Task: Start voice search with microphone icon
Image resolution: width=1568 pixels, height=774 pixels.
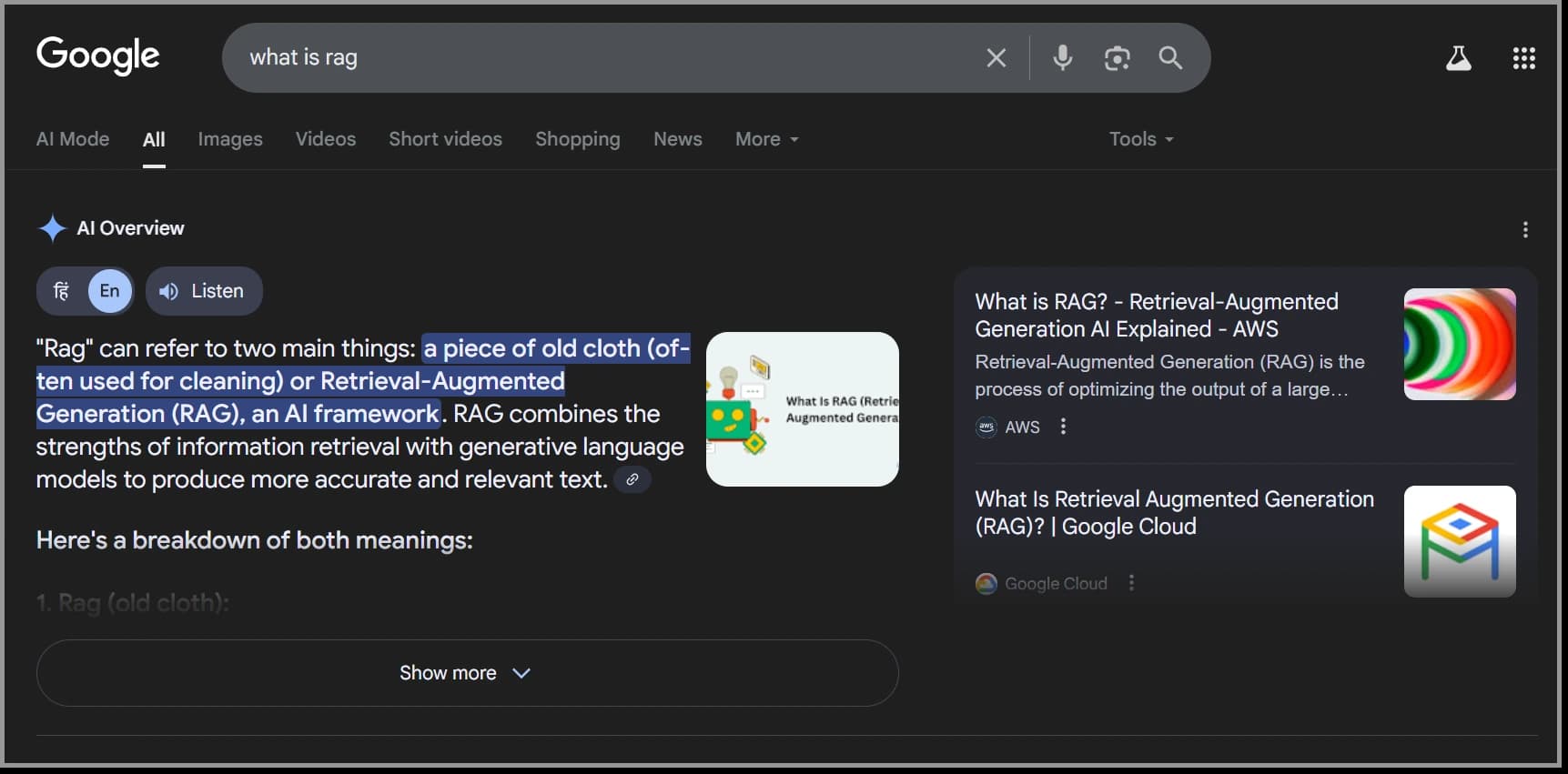Action: coord(1062,58)
